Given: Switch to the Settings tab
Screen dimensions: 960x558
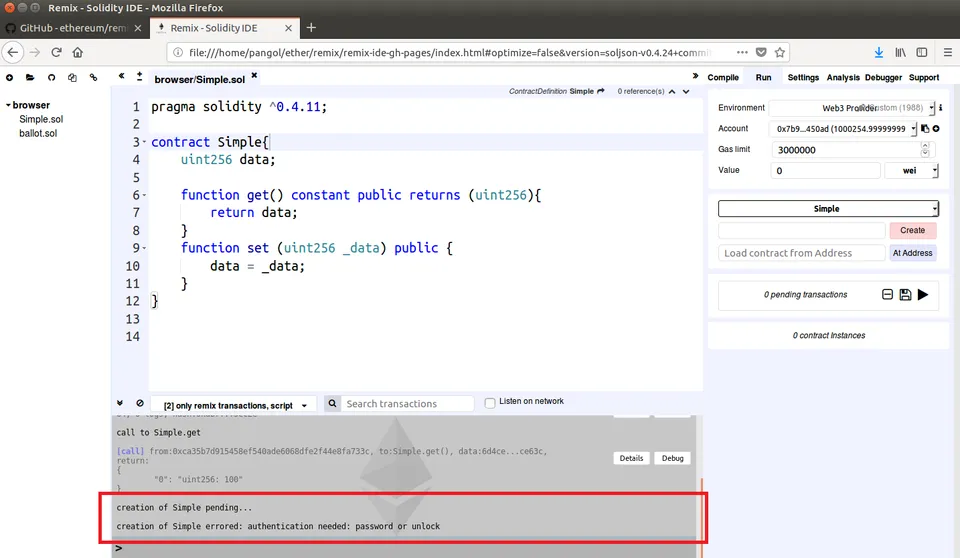Looking at the screenshot, I should [x=803, y=78].
